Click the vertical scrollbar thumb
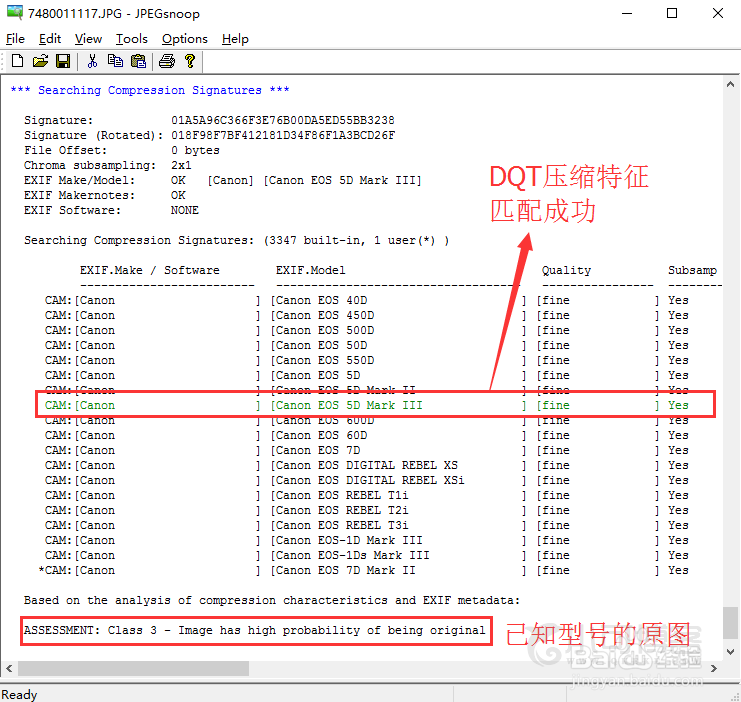Viewport: 741px width, 702px height. [x=730, y=623]
